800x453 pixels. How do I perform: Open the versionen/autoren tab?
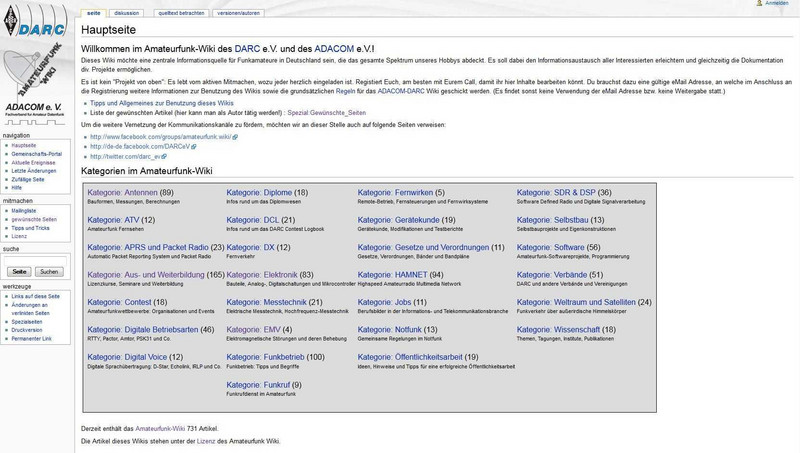[238, 13]
